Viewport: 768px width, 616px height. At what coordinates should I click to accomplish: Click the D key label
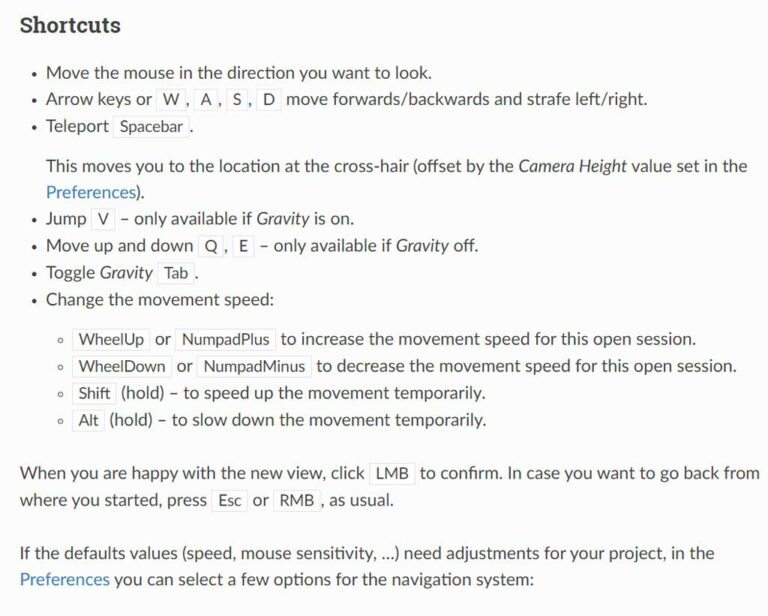[269, 100]
